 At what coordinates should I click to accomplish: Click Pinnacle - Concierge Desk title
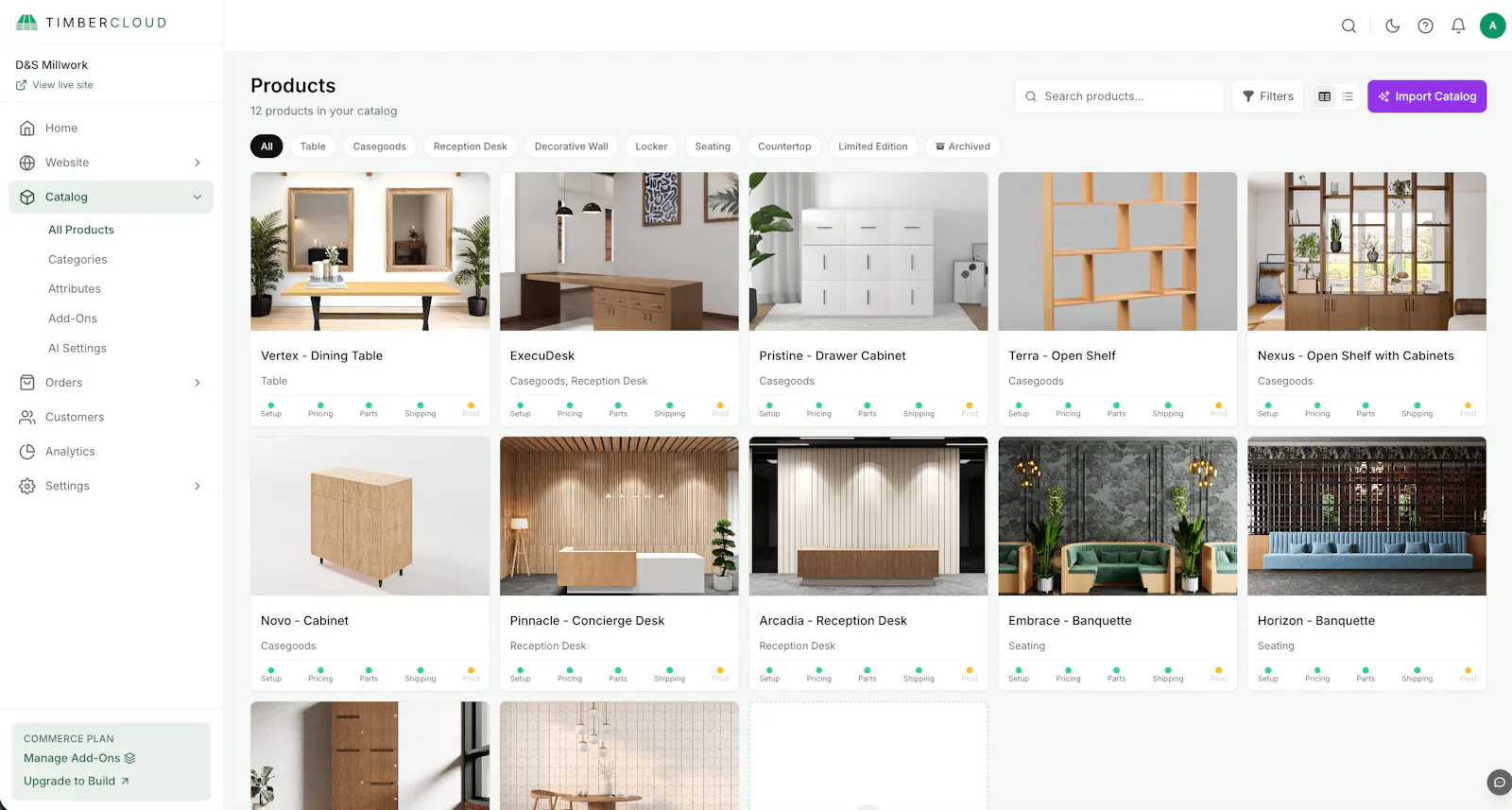[587, 621]
